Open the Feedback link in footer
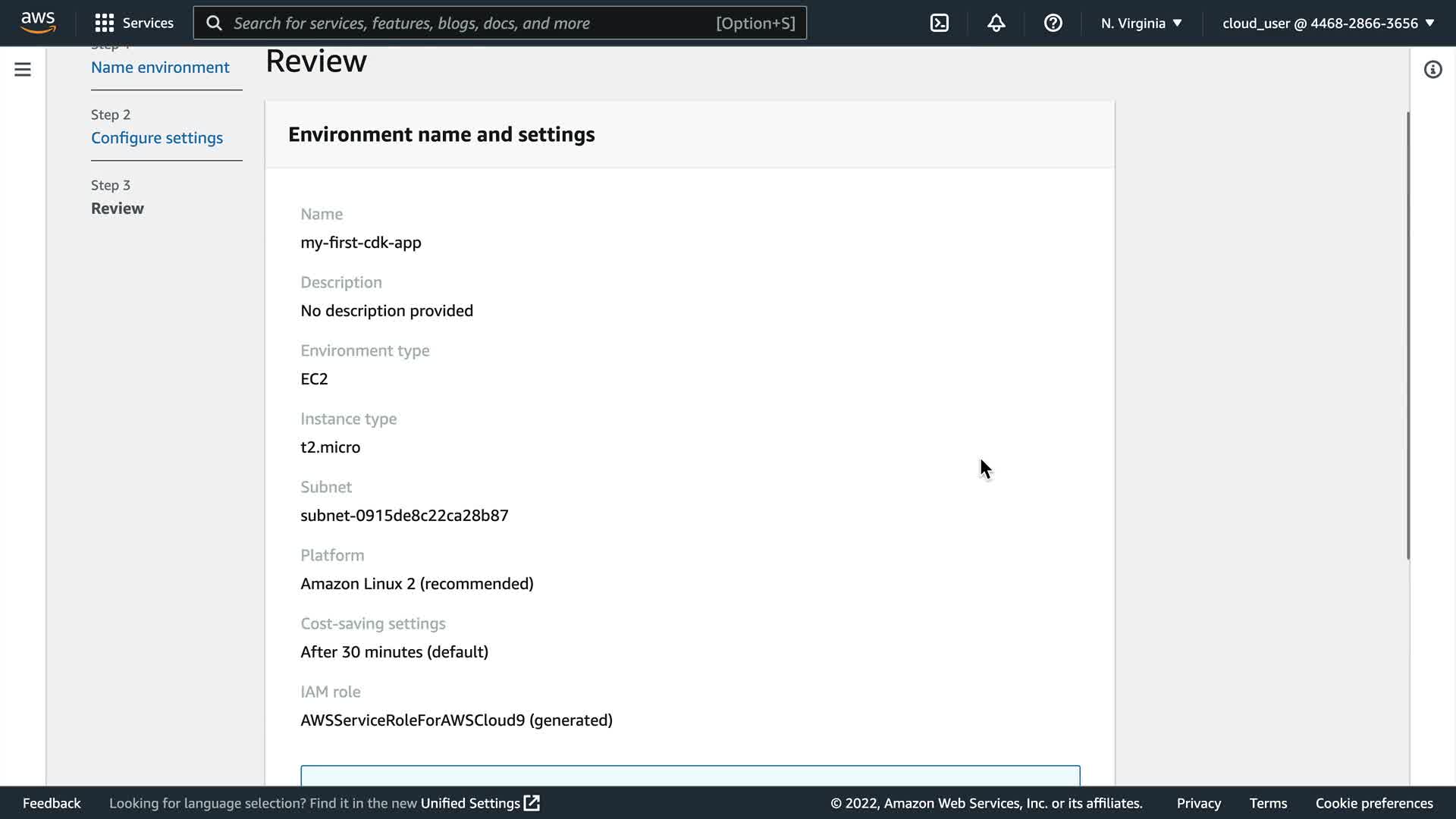1456x819 pixels. 52,803
